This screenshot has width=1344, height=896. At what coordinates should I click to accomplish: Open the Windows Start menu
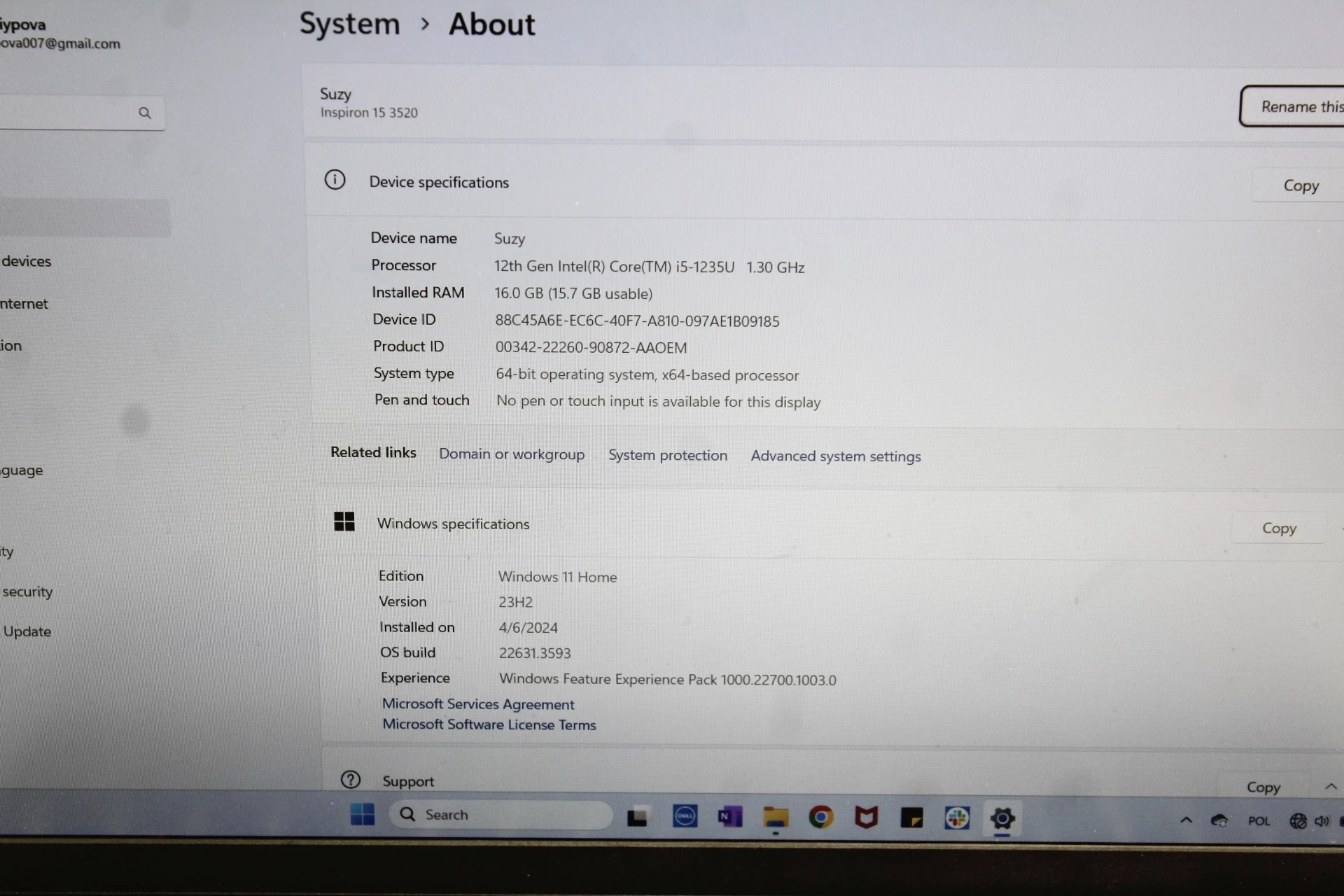click(x=362, y=814)
